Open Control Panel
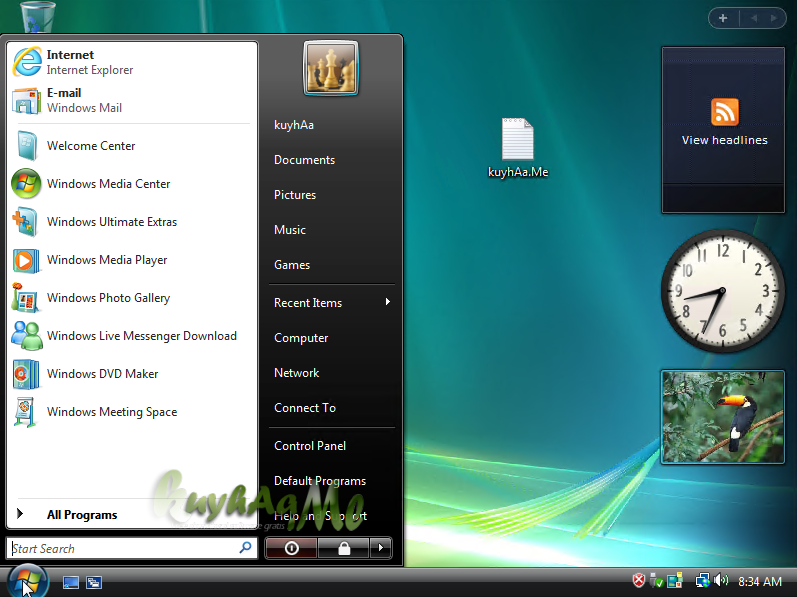This screenshot has width=797, height=597. click(x=310, y=446)
